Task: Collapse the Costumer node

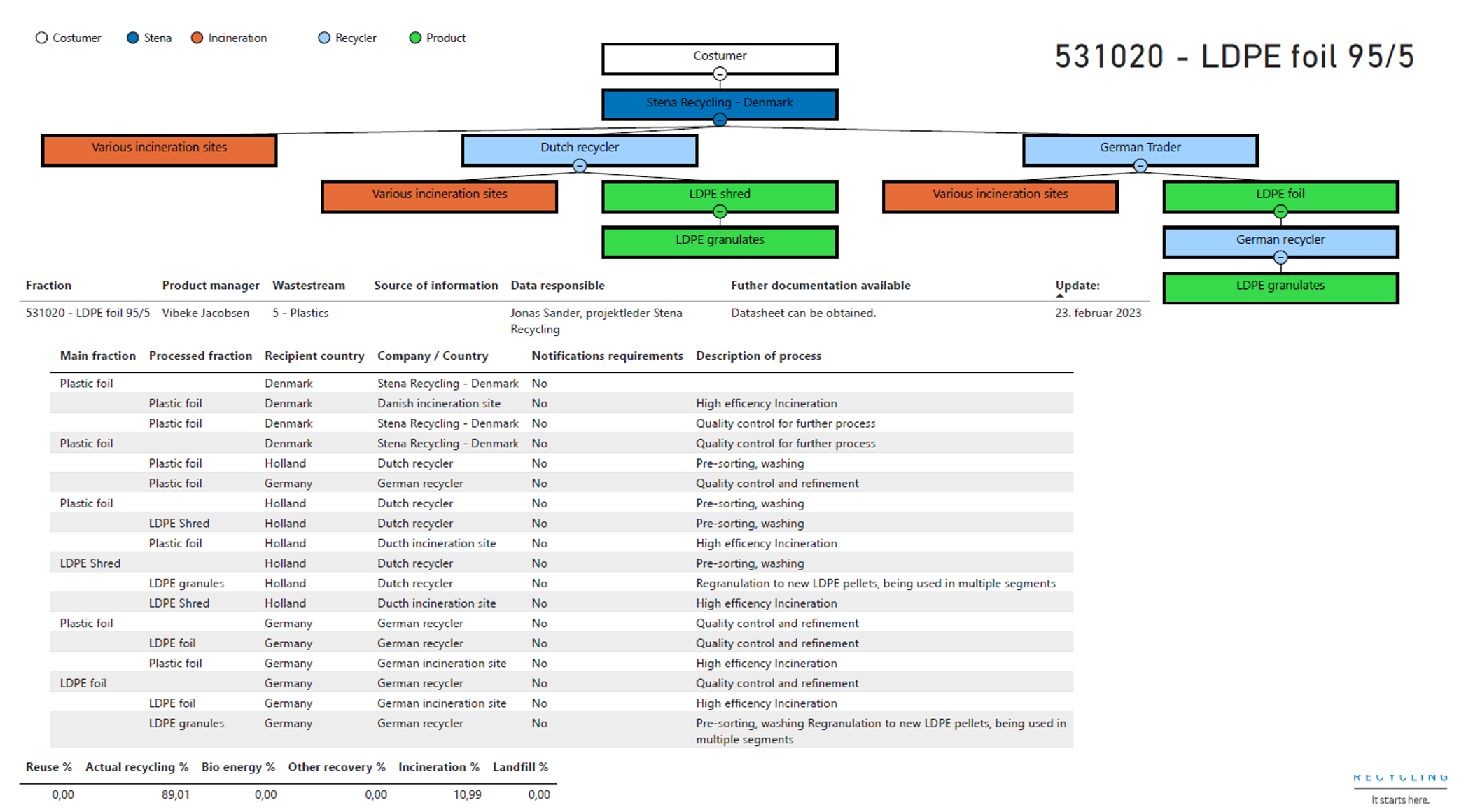Action: tap(720, 73)
